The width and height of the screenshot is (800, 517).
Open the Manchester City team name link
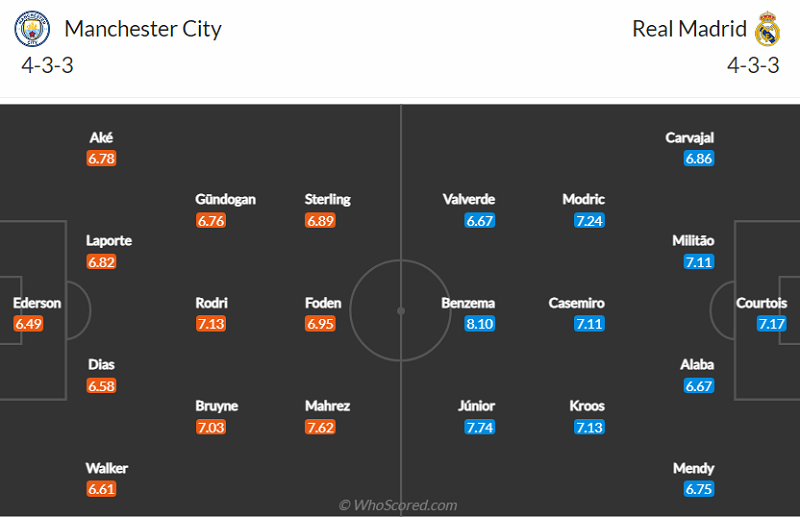tap(143, 29)
